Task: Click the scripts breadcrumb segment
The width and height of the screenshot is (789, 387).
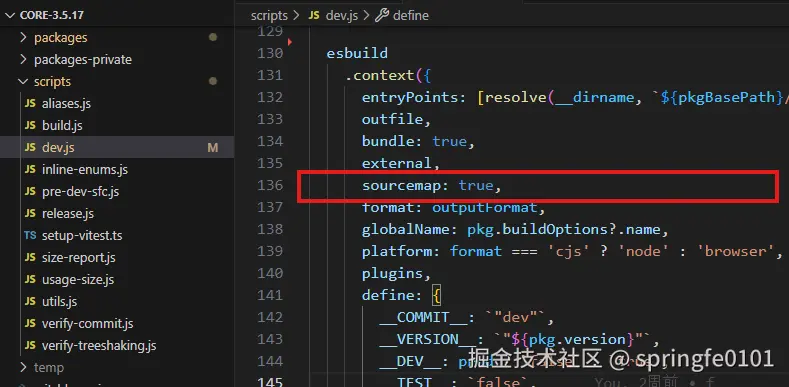Action: [x=269, y=16]
